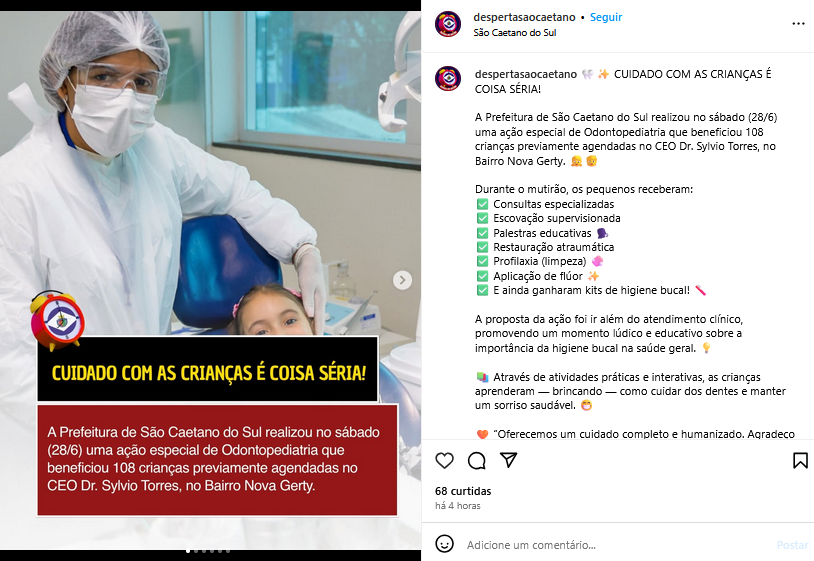Open the three-dot more options menu
Screen dimensions: 814x561
click(x=798, y=24)
